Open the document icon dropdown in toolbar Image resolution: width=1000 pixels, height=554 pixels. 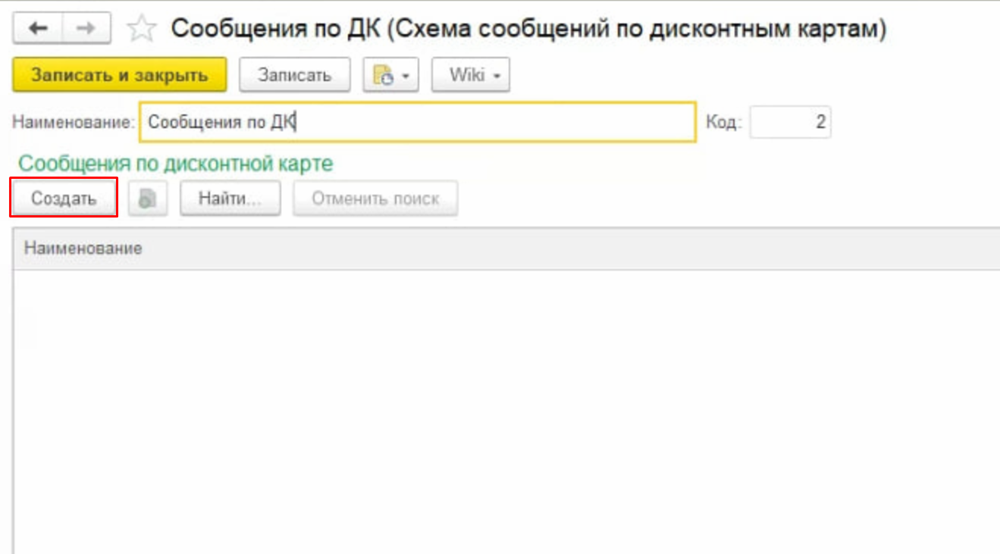pyautogui.click(x=390, y=75)
